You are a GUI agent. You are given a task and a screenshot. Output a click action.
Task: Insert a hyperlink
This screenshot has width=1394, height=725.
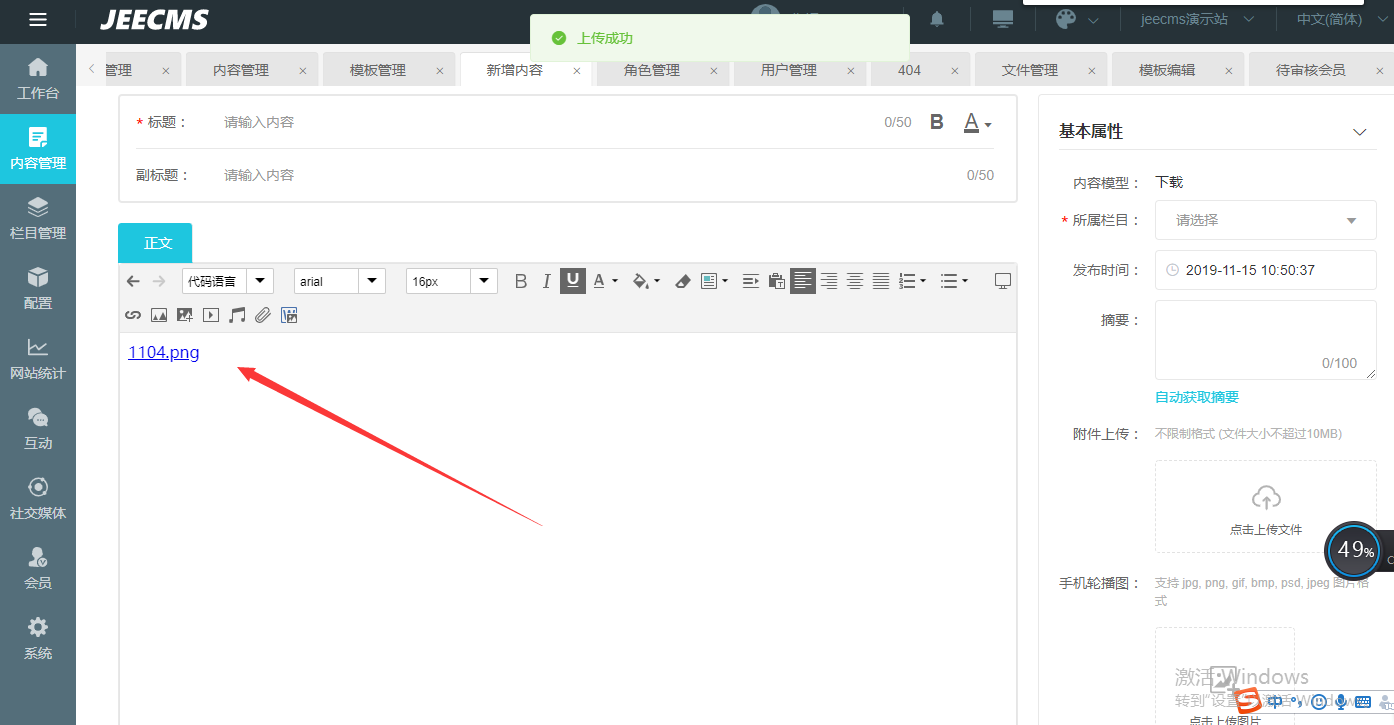pyautogui.click(x=133, y=315)
